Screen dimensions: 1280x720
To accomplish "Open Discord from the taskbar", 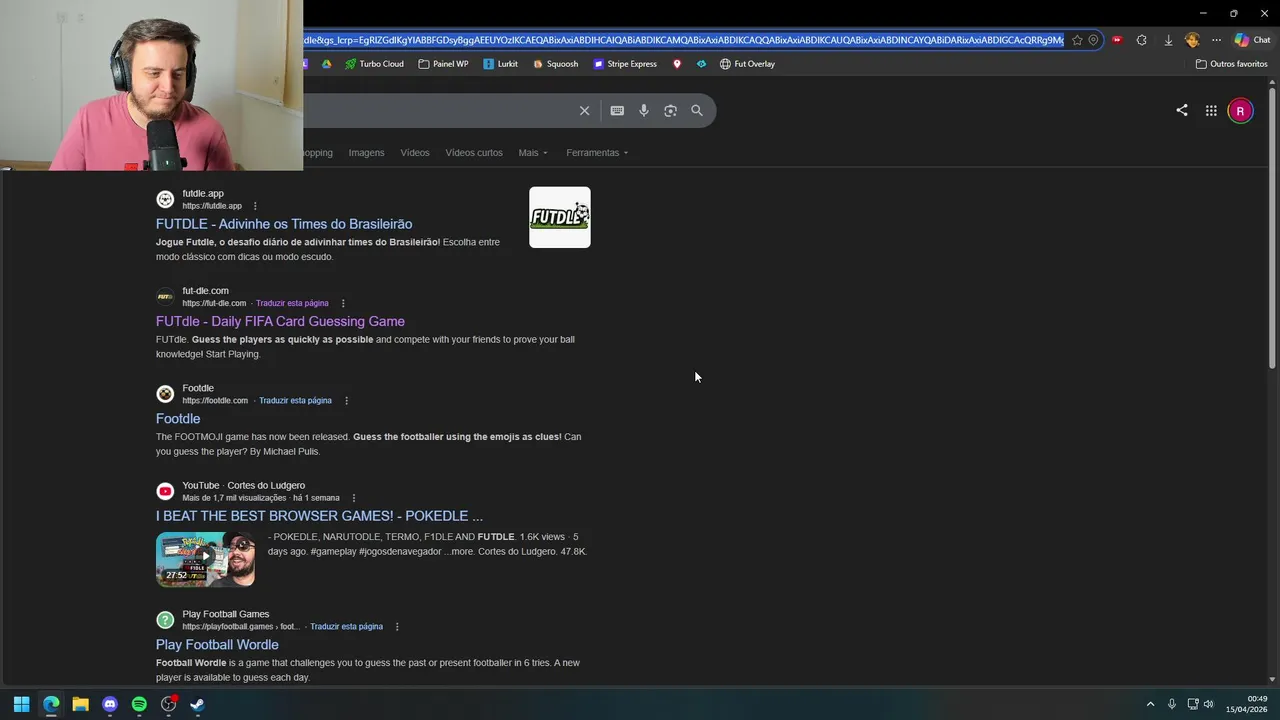I will [110, 704].
